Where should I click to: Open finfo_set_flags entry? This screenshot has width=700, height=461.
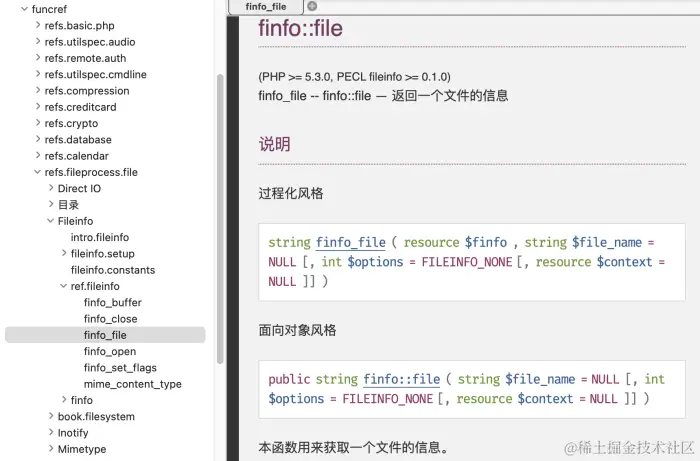(x=120, y=368)
